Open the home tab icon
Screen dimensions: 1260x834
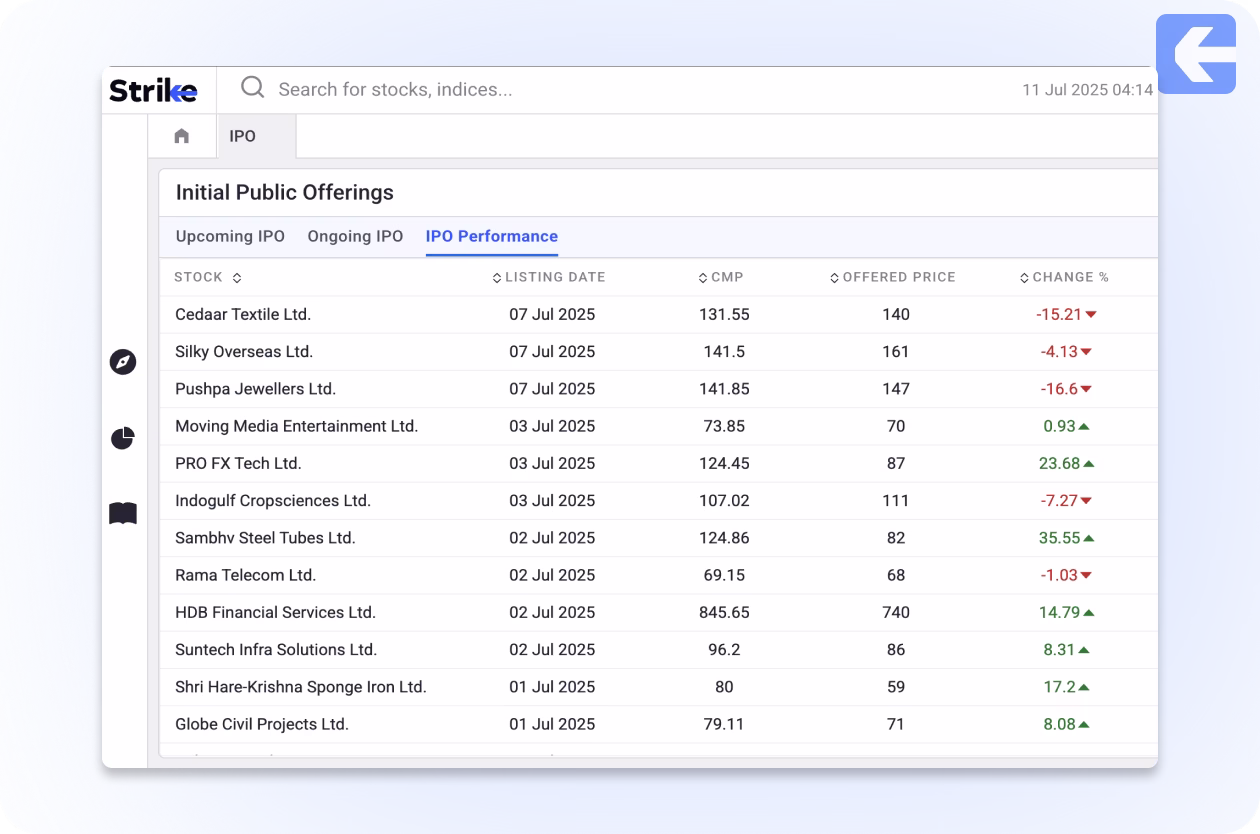tap(182, 136)
